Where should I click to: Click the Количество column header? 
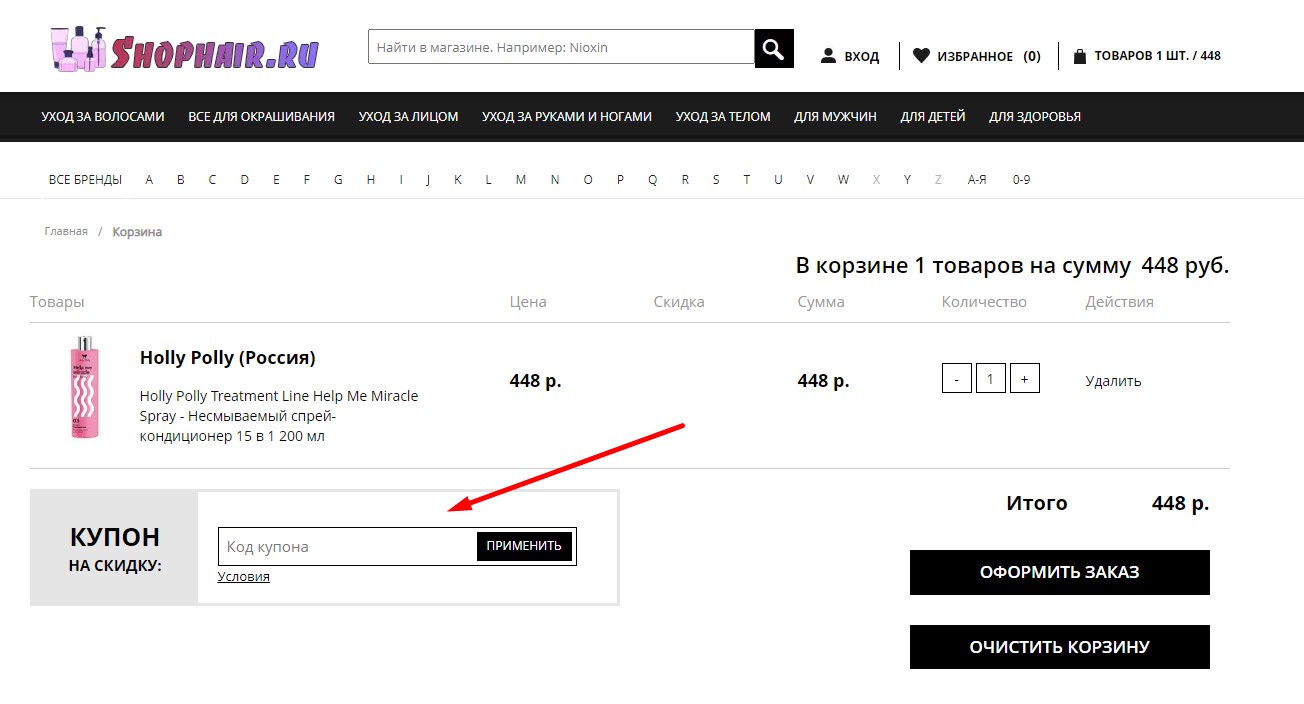984,302
